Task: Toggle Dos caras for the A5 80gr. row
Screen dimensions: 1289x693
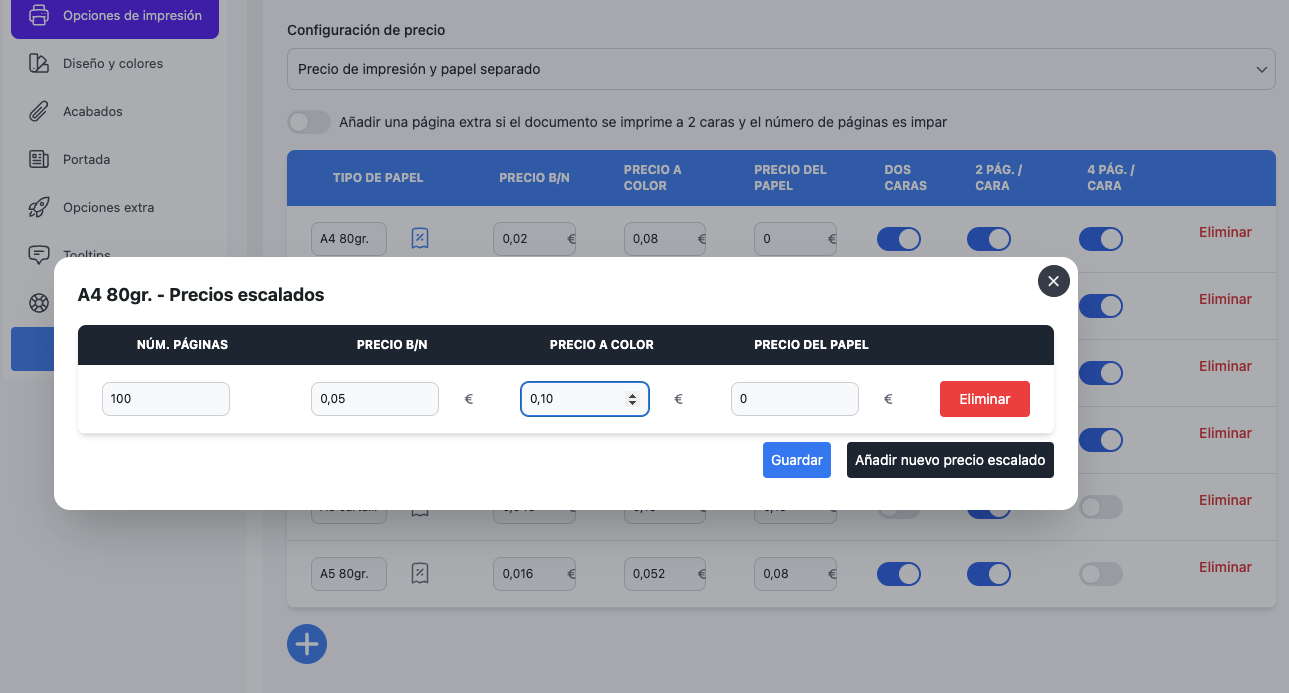Action: 899,574
